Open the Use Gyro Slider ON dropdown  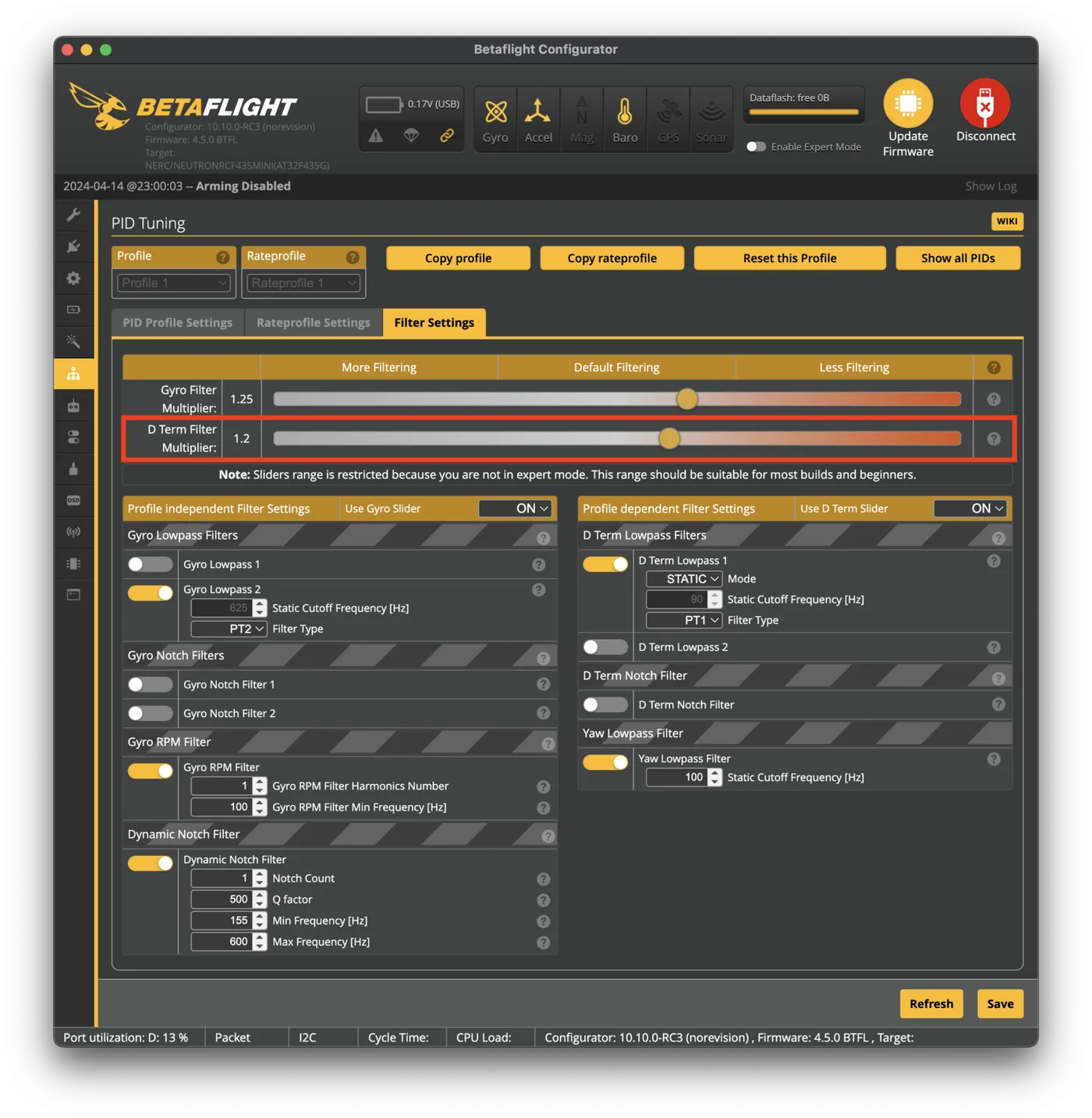tap(516, 509)
